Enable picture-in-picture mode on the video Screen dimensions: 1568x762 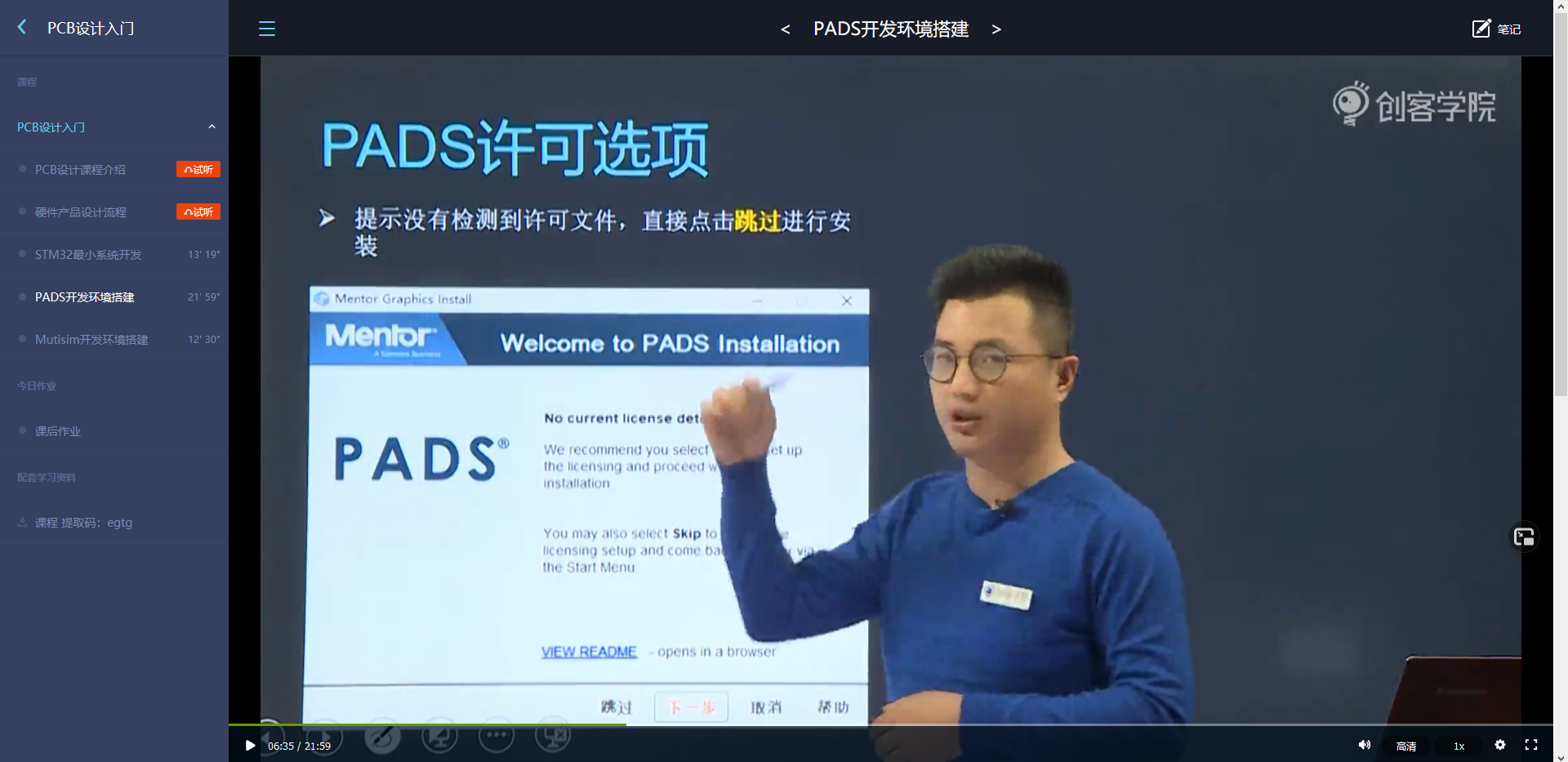[1524, 537]
